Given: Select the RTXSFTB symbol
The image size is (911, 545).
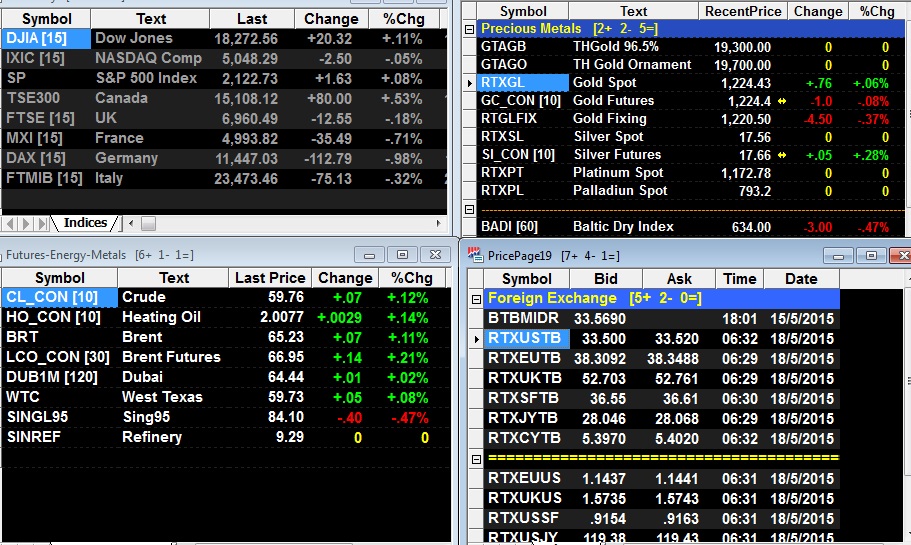Looking at the screenshot, I should coord(523,399).
